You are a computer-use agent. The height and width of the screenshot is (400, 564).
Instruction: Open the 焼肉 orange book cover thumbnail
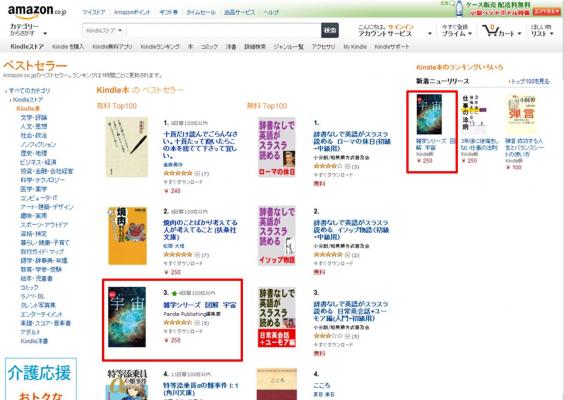(127, 236)
